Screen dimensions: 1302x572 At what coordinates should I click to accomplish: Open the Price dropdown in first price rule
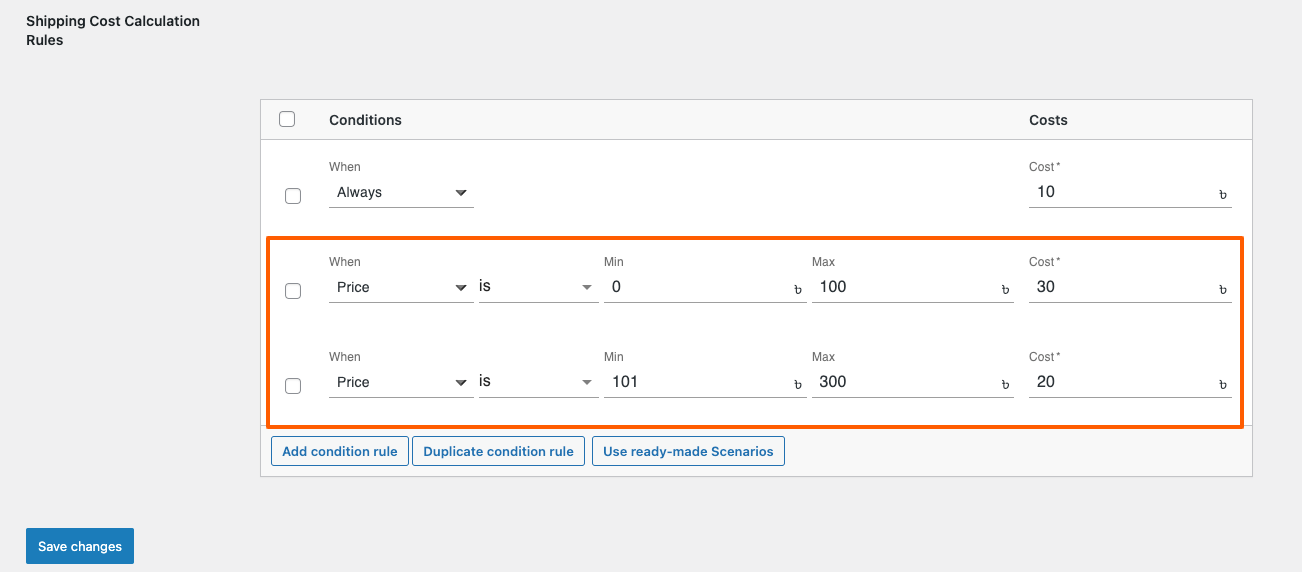click(400, 287)
